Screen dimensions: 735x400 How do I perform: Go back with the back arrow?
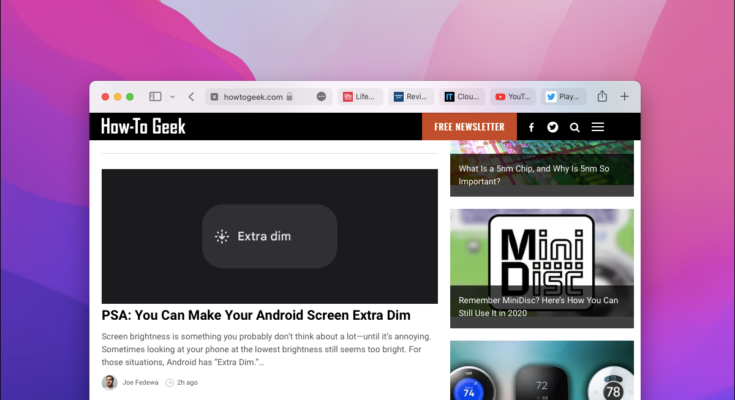point(191,97)
